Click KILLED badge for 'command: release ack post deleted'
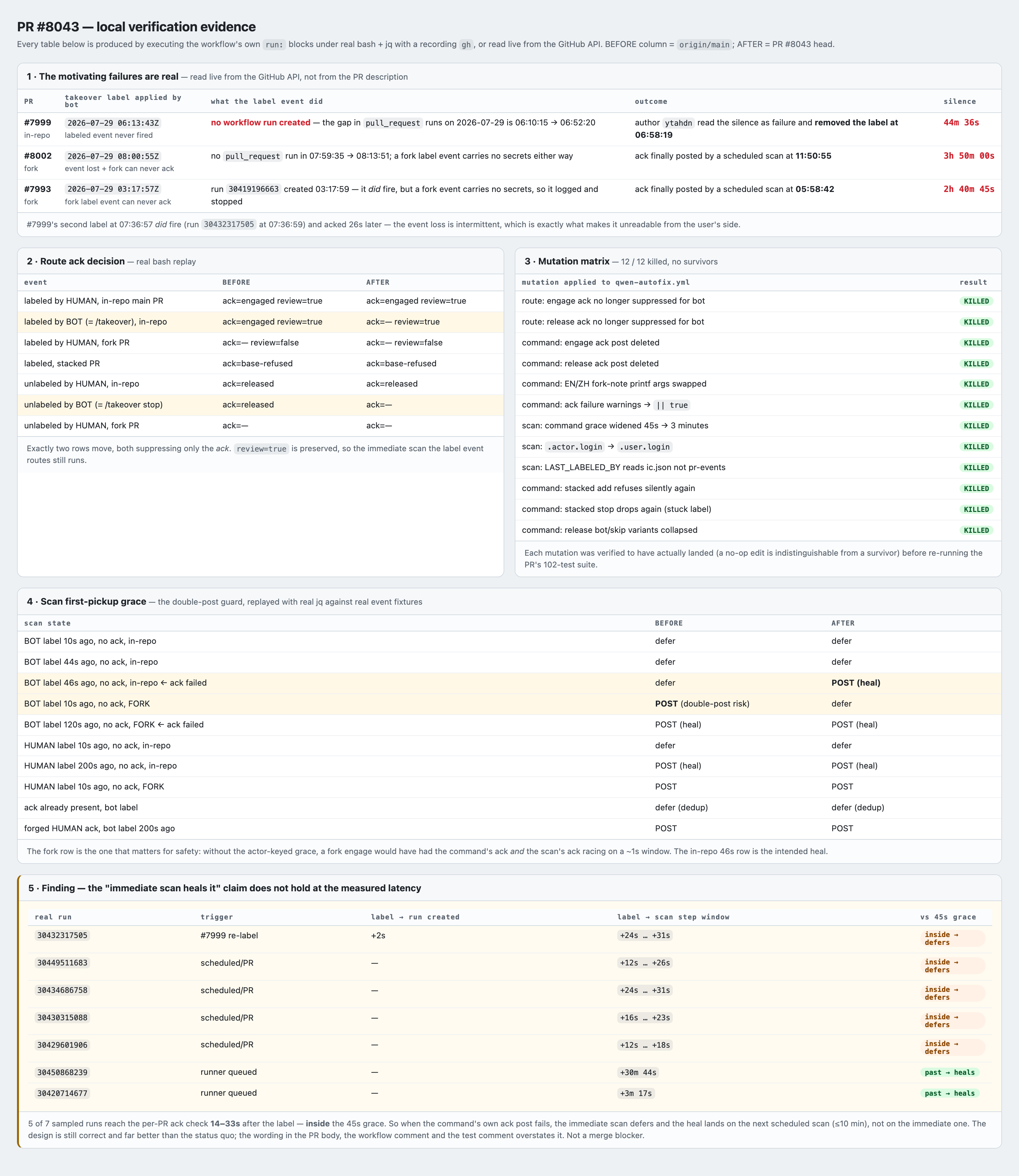This screenshot has width=1019, height=1176. click(976, 364)
